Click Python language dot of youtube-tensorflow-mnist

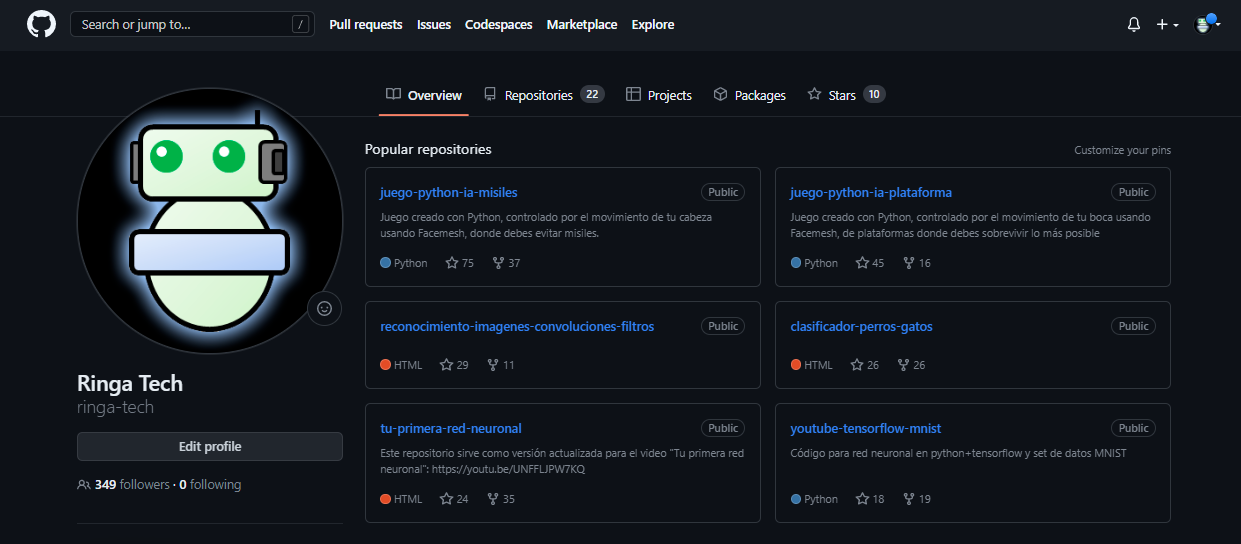point(796,499)
